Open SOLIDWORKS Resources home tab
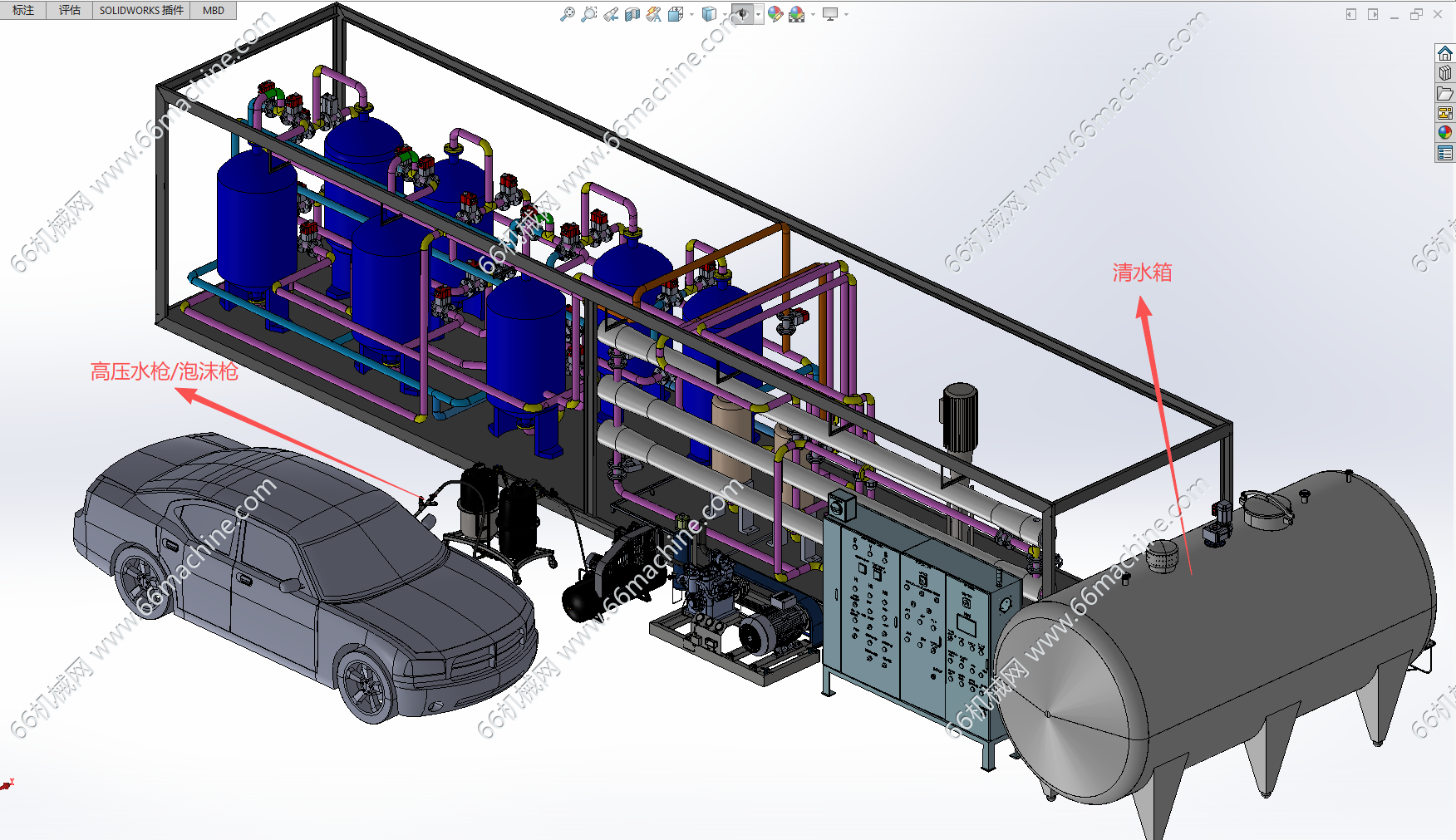Screen dimensions: 1456x840 1445,54
